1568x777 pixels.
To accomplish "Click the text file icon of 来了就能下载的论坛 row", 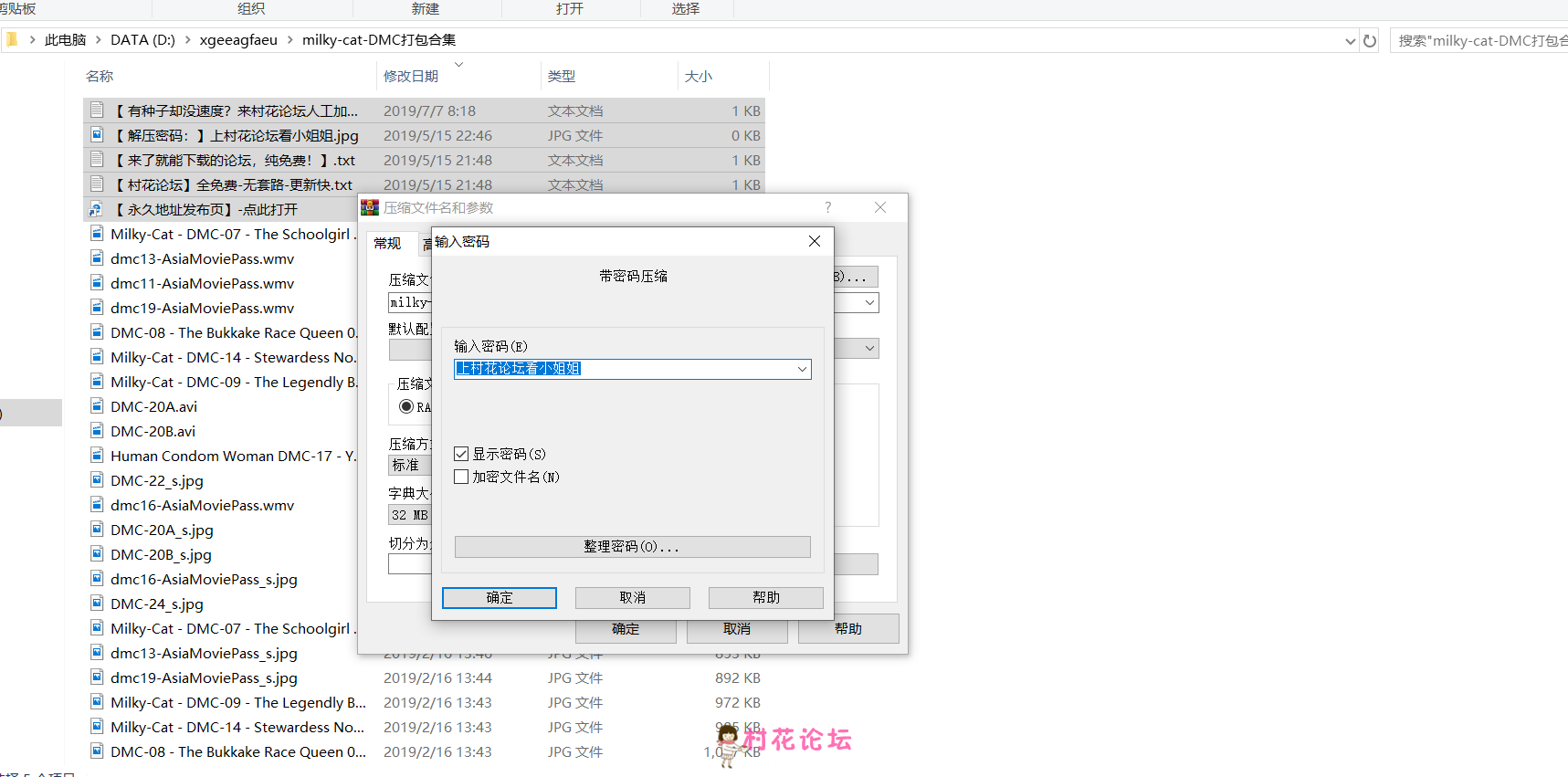I will 97,160.
